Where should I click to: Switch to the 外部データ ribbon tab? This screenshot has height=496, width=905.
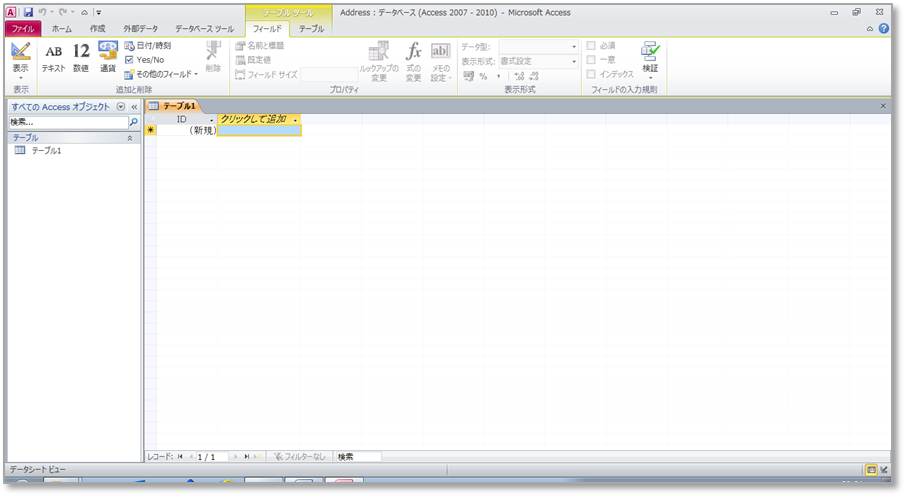[x=140, y=28]
